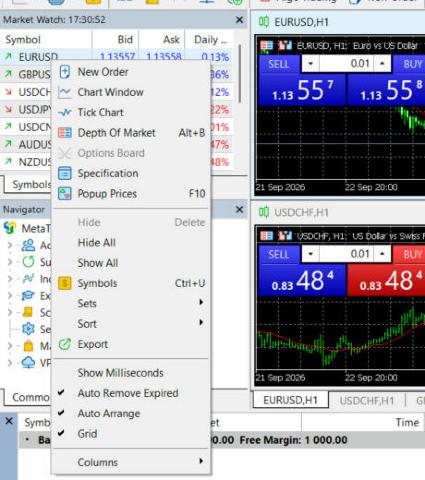Click the USDCHF chart depth of market icon
This screenshot has height=480, width=425.
click(x=266, y=236)
